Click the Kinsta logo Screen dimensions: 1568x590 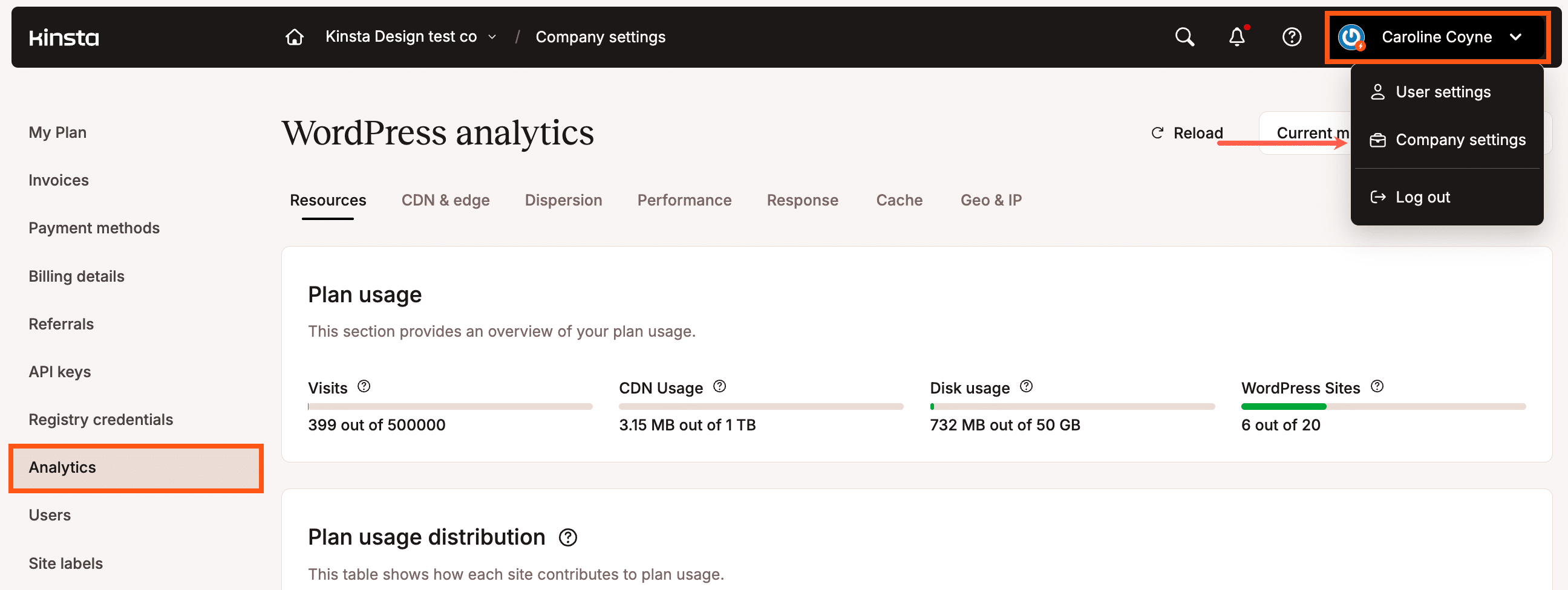(64, 37)
